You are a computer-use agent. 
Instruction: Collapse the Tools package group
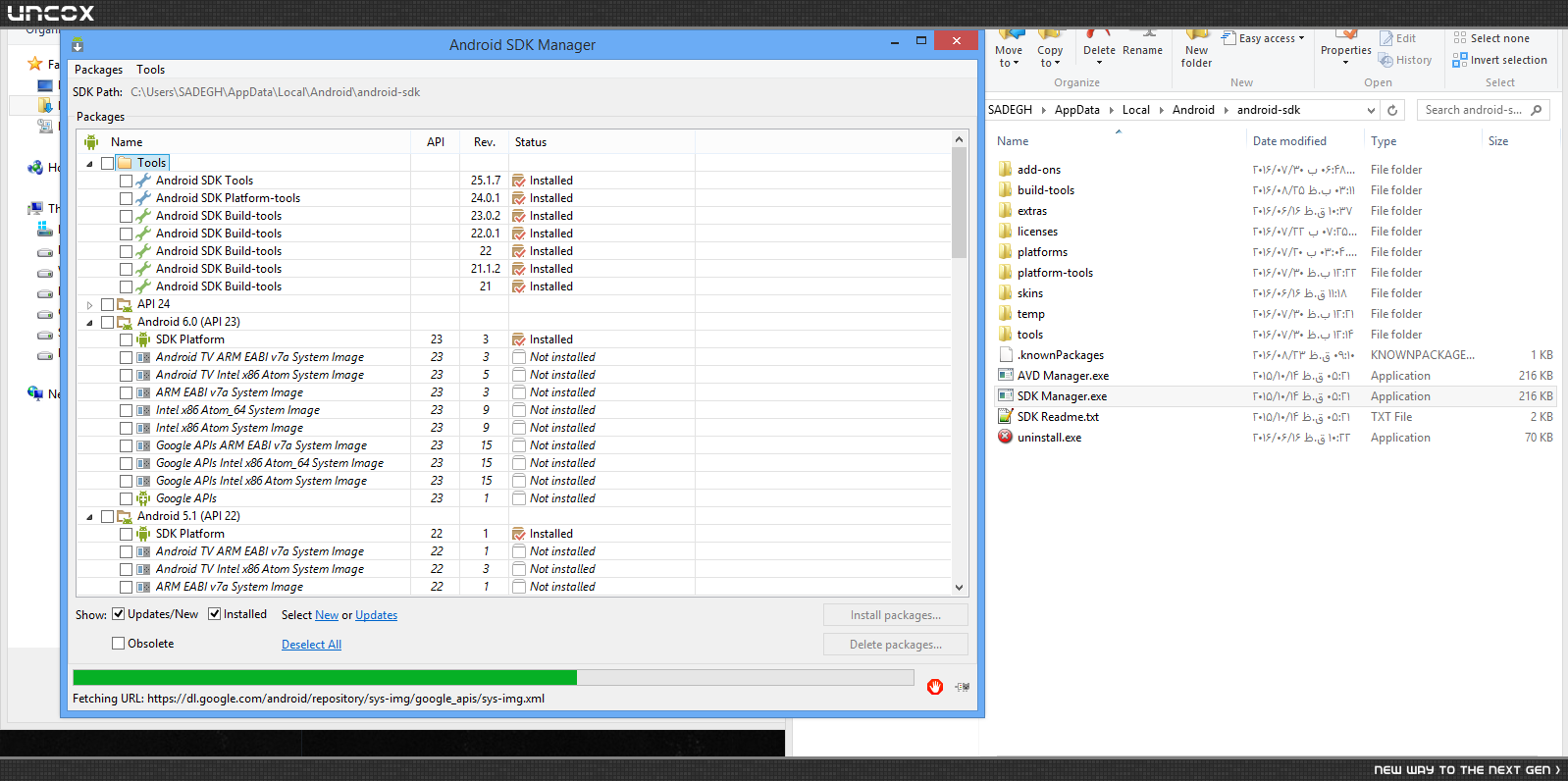(90, 164)
